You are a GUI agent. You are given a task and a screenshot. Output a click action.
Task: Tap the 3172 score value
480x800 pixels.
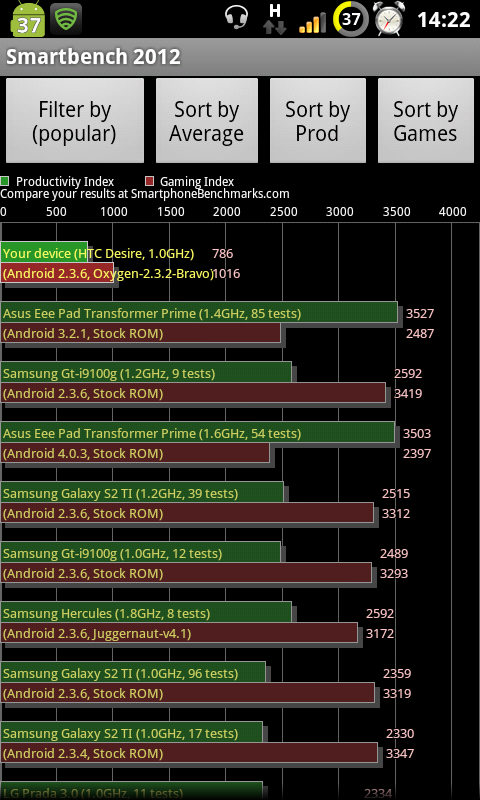tap(380, 634)
